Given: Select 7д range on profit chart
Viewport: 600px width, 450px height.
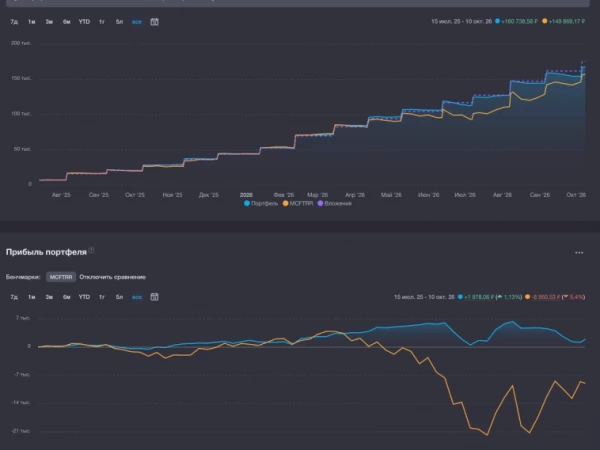Looking at the screenshot, I should 14,297.
